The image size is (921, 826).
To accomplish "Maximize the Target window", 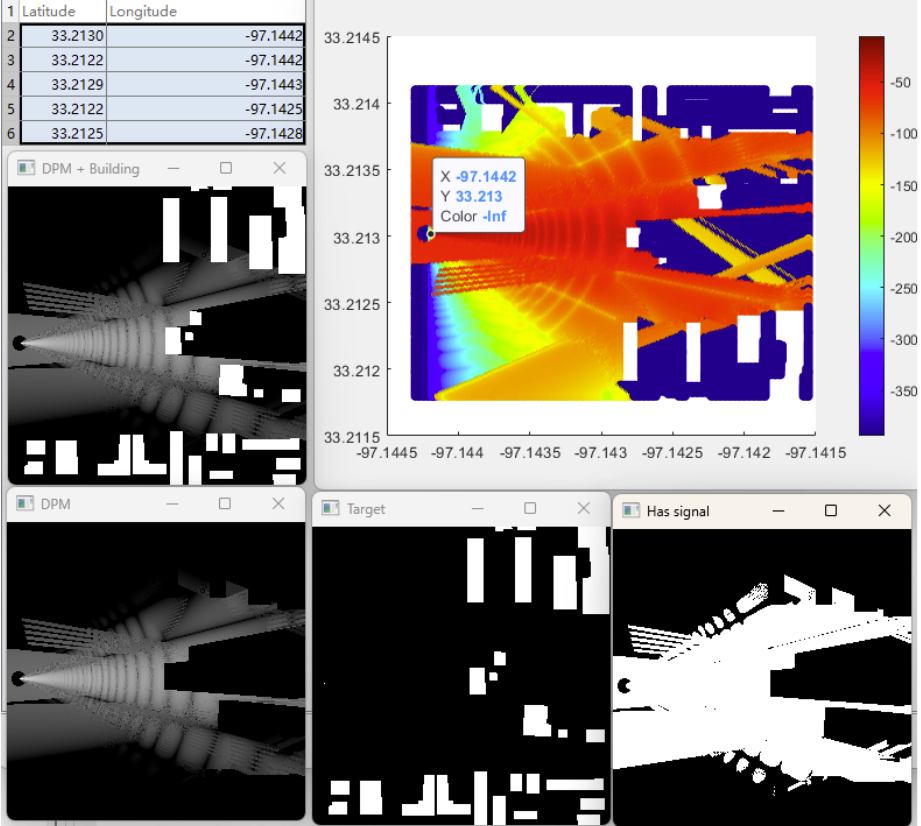I will pyautogui.click(x=530, y=509).
